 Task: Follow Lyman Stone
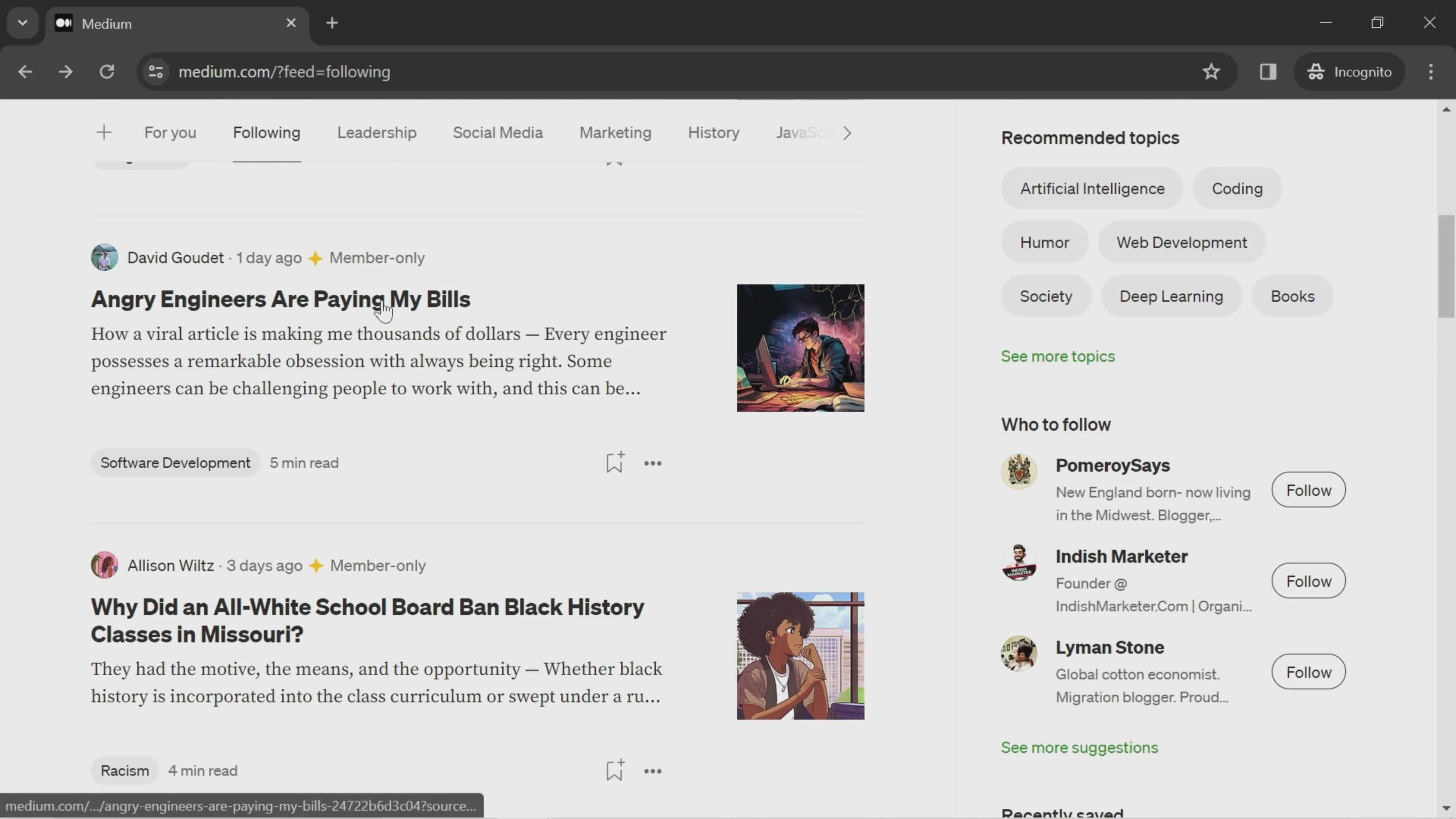pos(1309,672)
